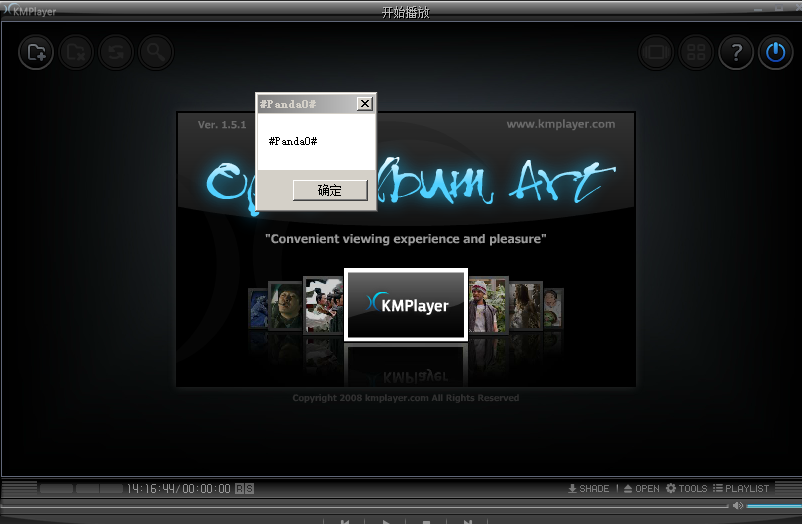Click the search magnifier icon
Image resolution: width=802 pixels, height=524 pixels.
pyautogui.click(x=156, y=52)
